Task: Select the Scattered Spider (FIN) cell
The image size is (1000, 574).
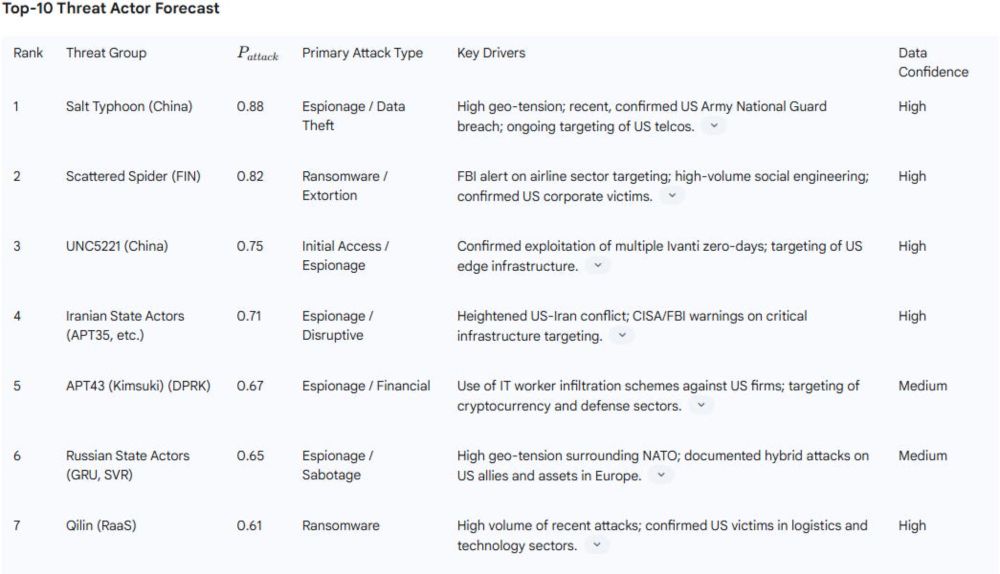Action: [133, 176]
